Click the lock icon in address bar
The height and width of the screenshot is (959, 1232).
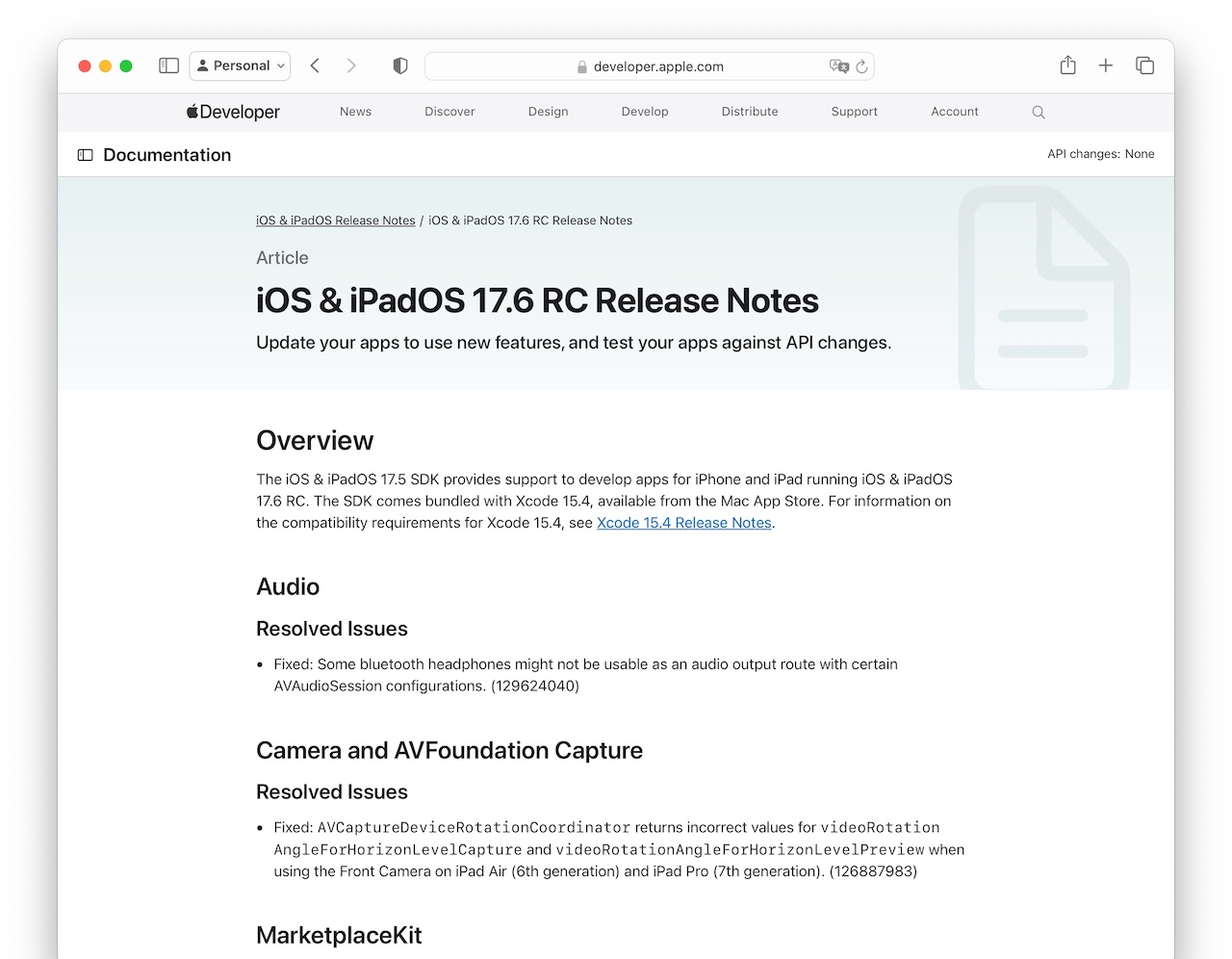tap(582, 66)
